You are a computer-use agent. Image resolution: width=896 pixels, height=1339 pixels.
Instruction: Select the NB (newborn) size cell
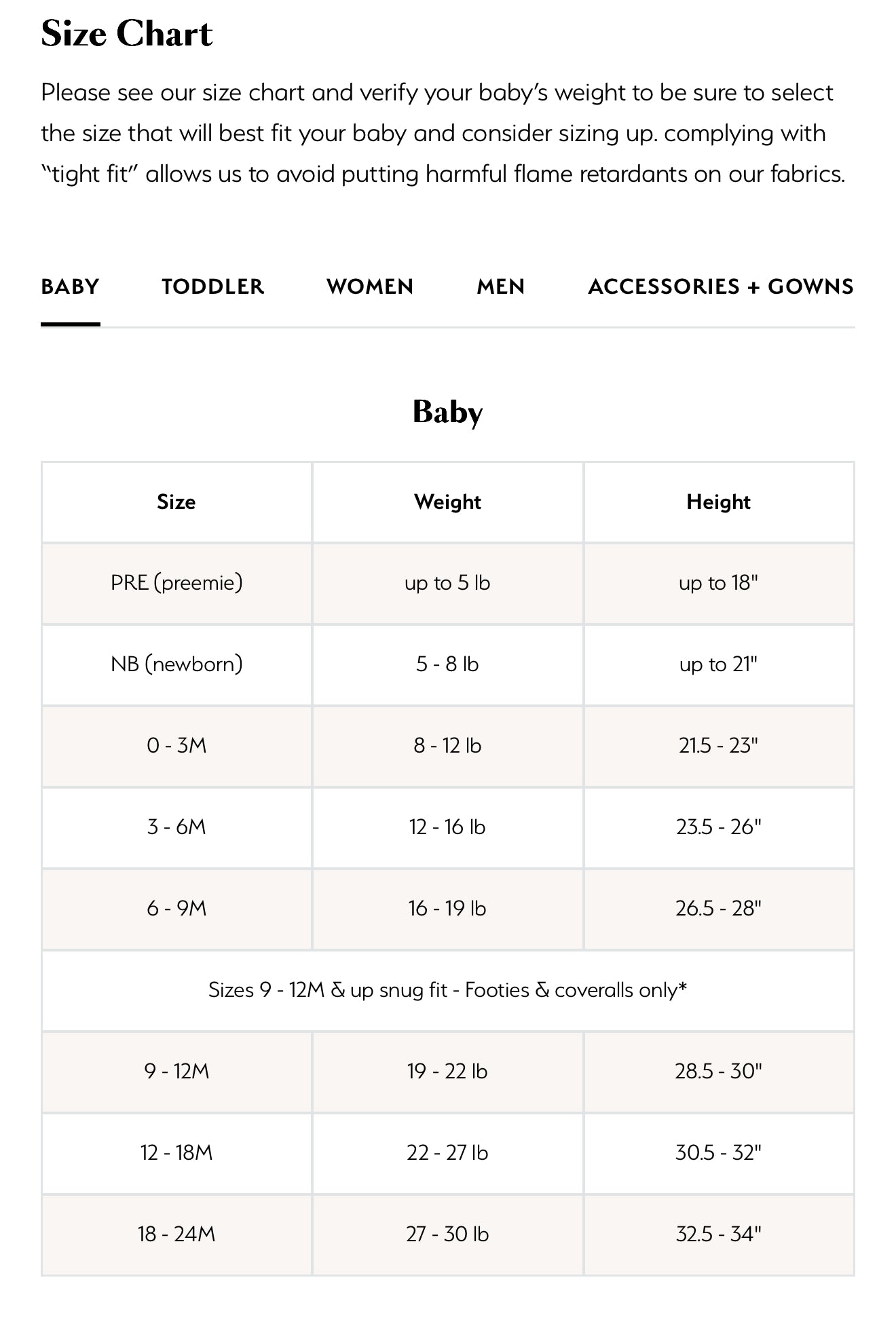176,664
